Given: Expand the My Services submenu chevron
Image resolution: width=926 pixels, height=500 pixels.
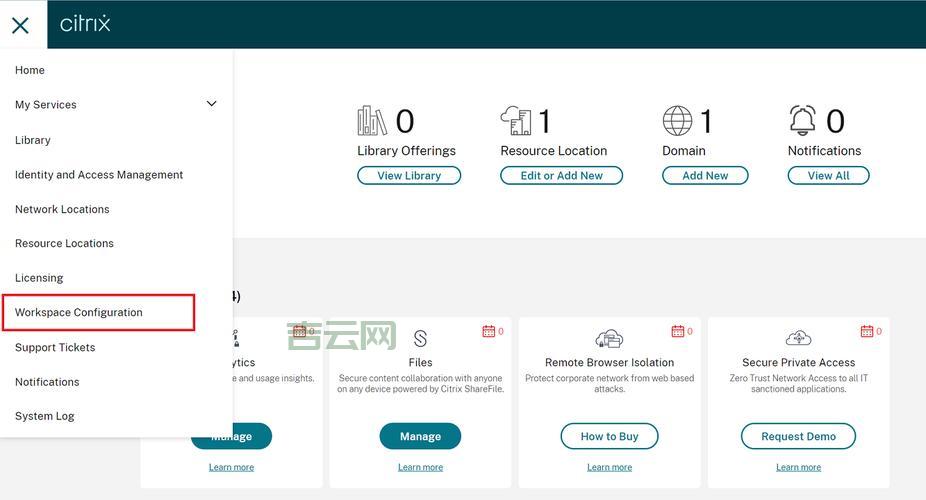Looking at the screenshot, I should point(211,104).
